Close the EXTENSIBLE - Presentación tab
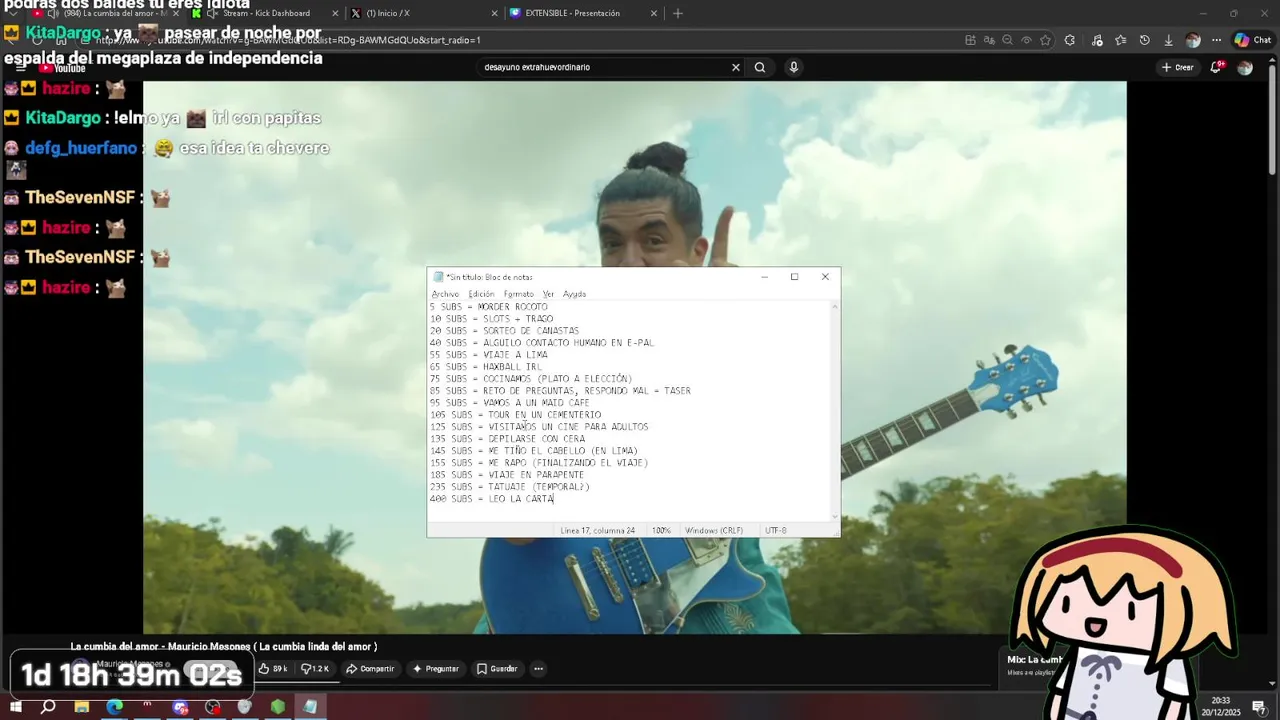 [x=654, y=13]
